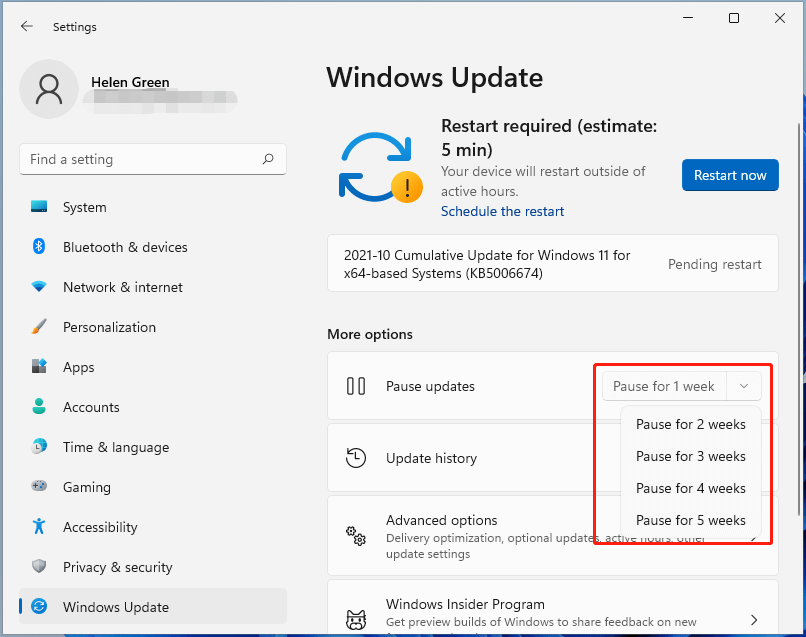Choose Pause for 4 weeks

pyautogui.click(x=690, y=488)
